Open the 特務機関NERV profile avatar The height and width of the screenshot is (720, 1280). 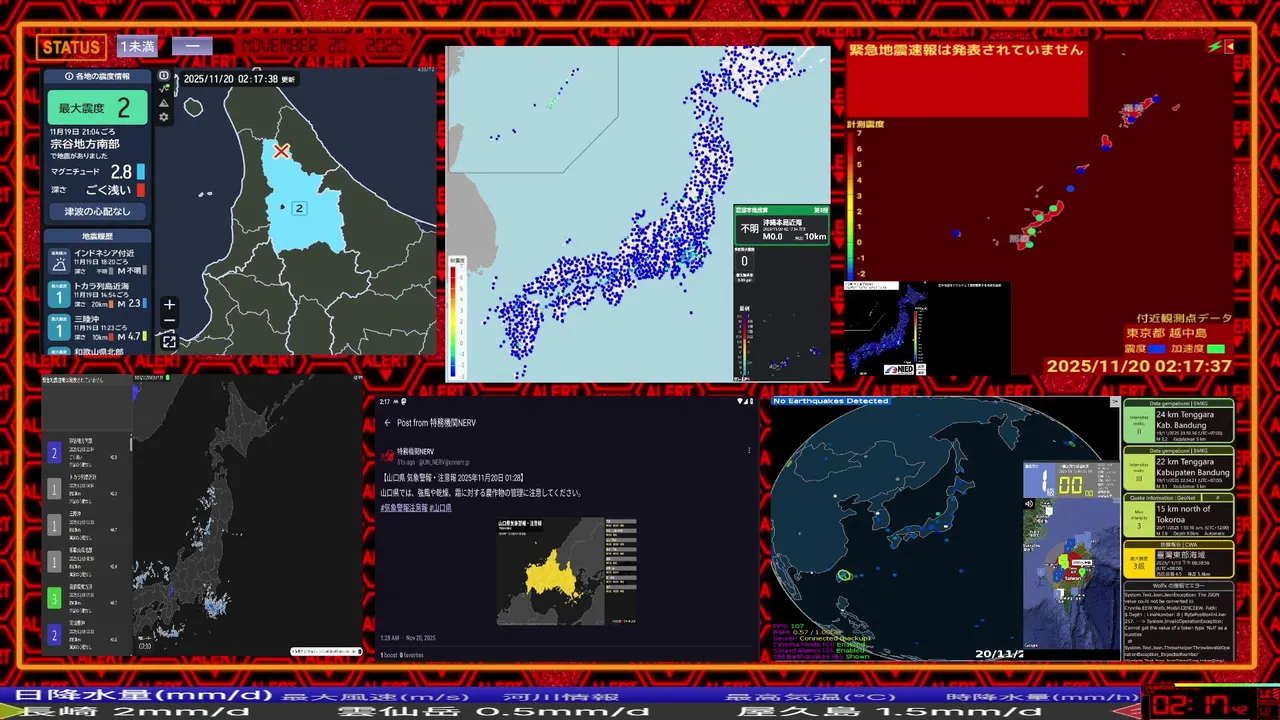click(x=388, y=455)
